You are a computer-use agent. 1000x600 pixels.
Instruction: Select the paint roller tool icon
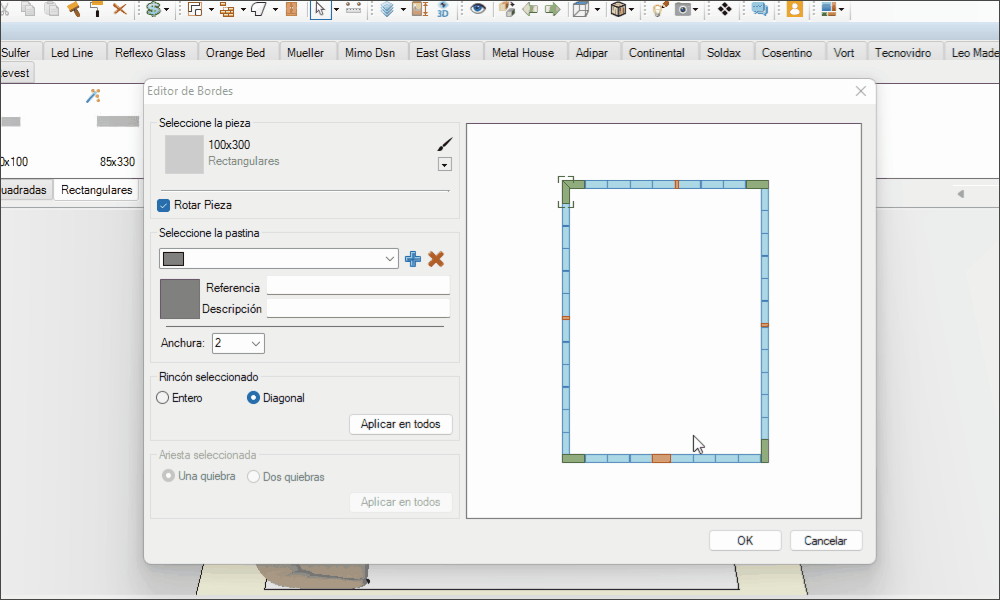click(96, 8)
